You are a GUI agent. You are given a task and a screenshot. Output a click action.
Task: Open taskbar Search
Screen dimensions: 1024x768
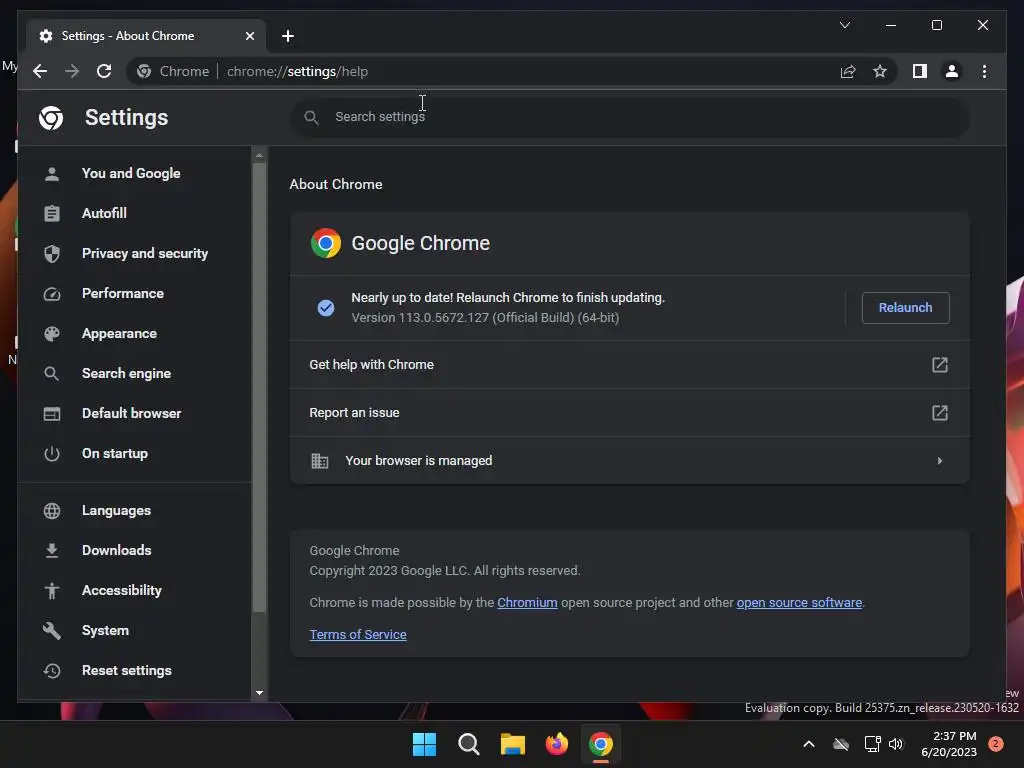point(468,744)
